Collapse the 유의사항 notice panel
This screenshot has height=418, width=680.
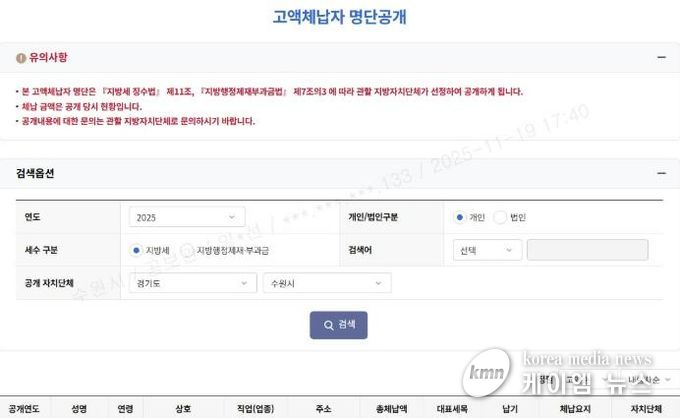660,58
